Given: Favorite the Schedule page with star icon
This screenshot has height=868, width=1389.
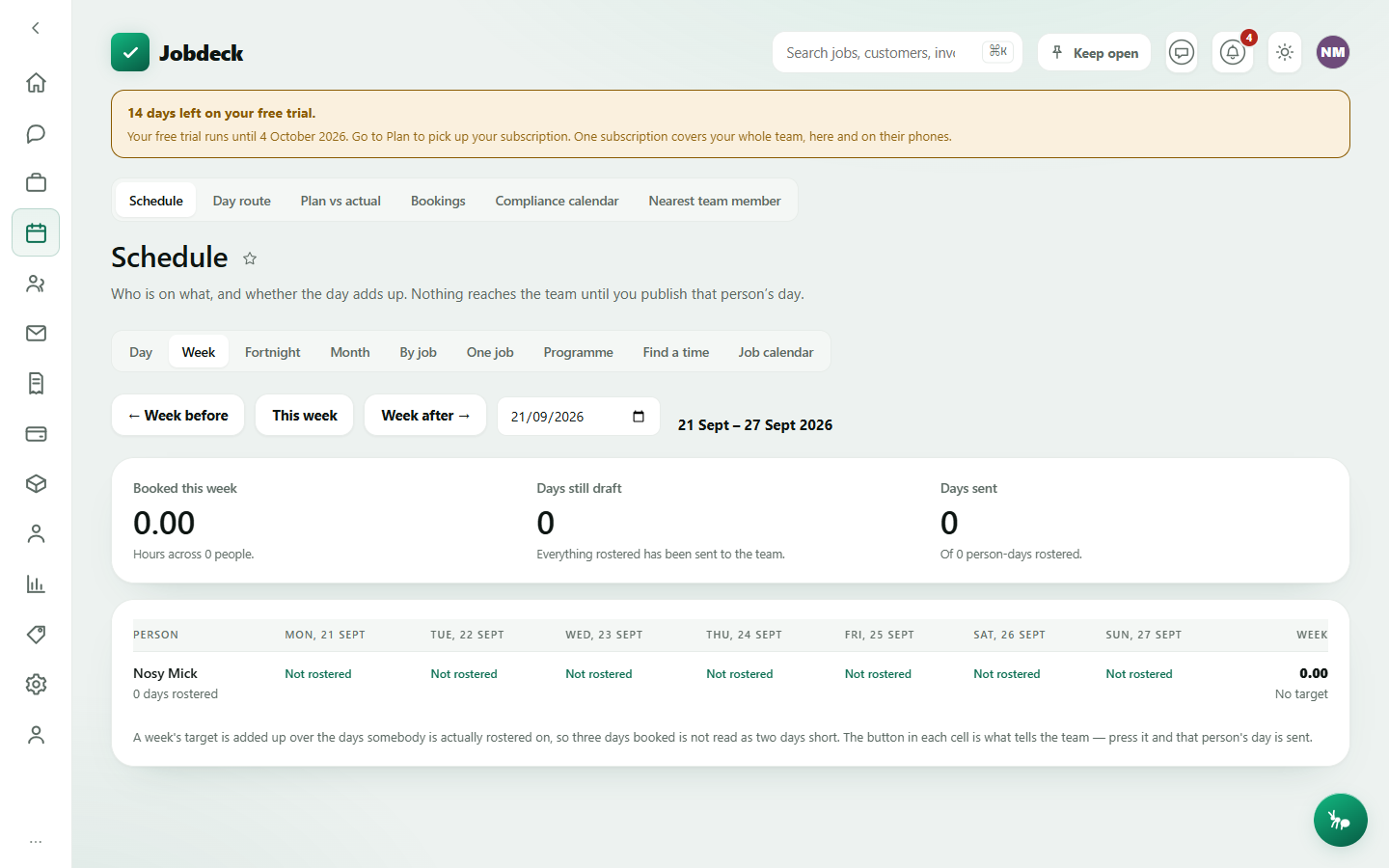Looking at the screenshot, I should [x=250, y=258].
